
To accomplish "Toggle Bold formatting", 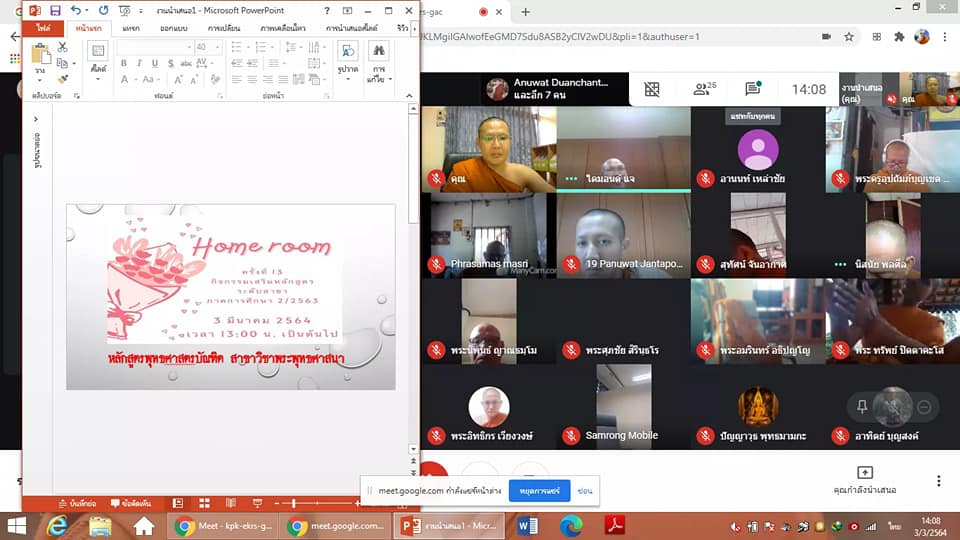I will tap(124, 63).
